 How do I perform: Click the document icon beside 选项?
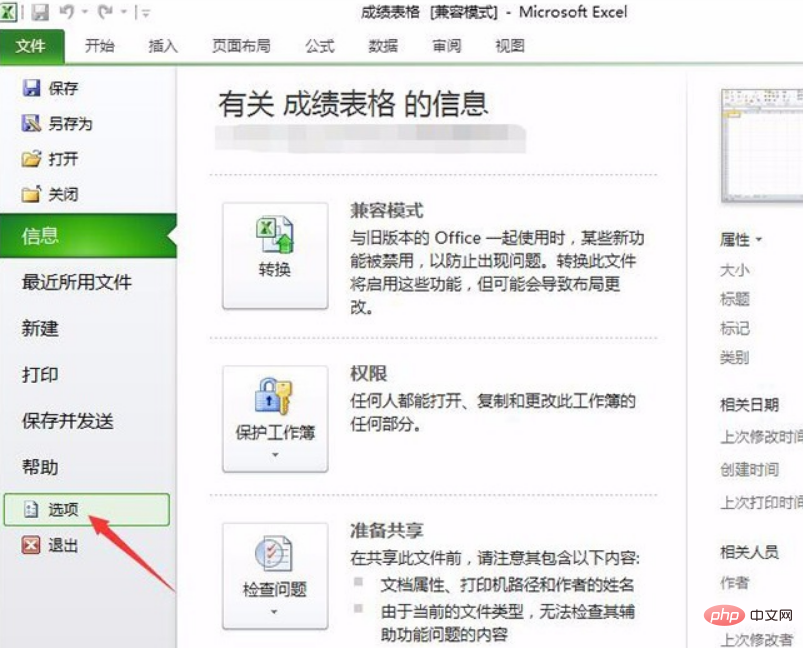tap(31, 509)
